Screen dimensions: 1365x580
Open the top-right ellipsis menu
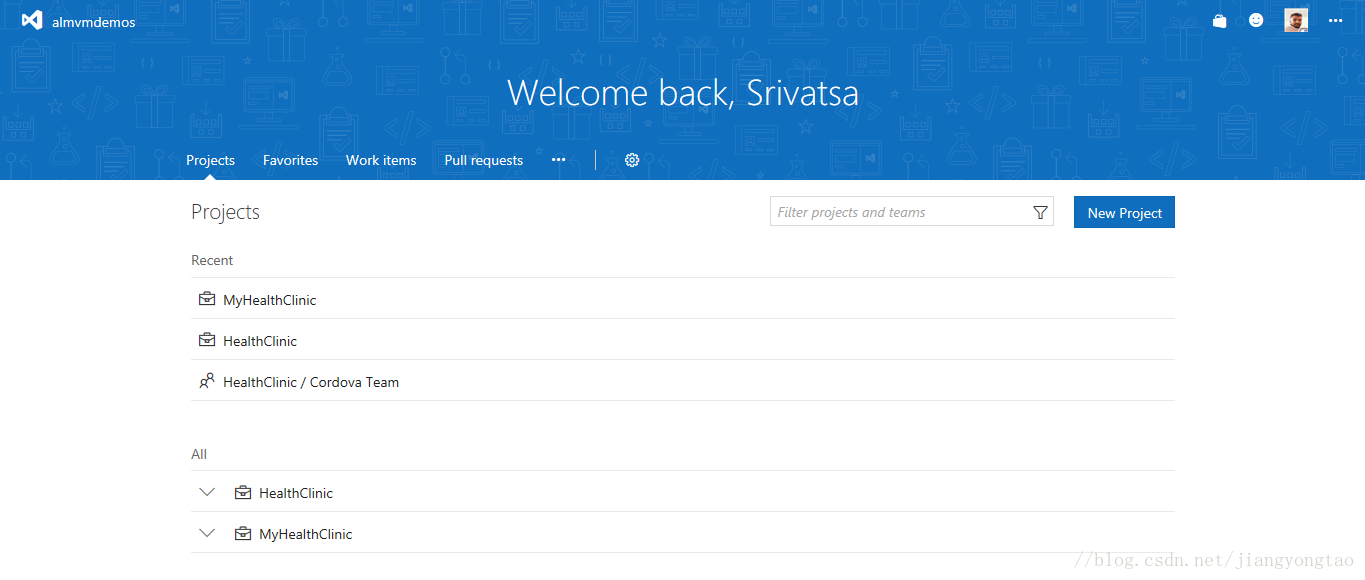[1336, 20]
